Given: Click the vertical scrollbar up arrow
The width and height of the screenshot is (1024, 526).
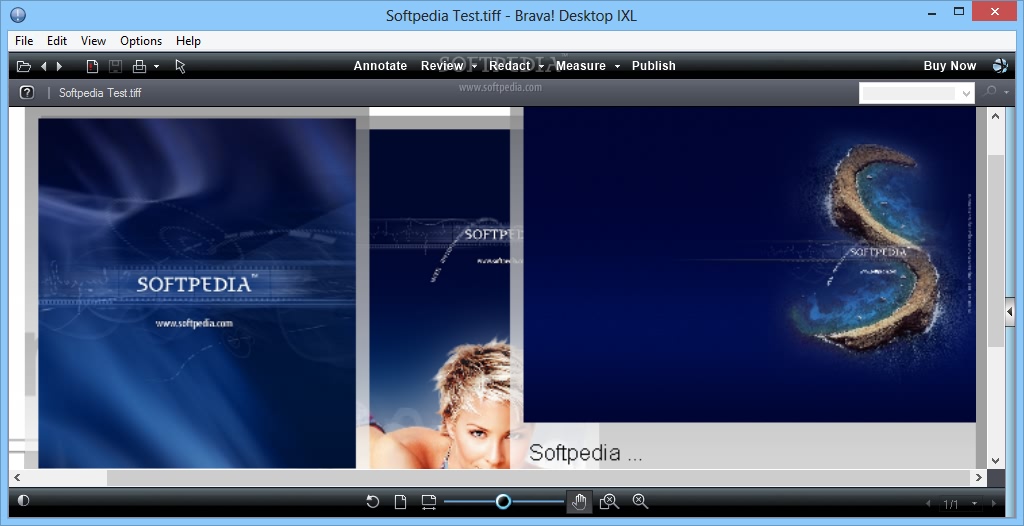Looking at the screenshot, I should (x=995, y=116).
